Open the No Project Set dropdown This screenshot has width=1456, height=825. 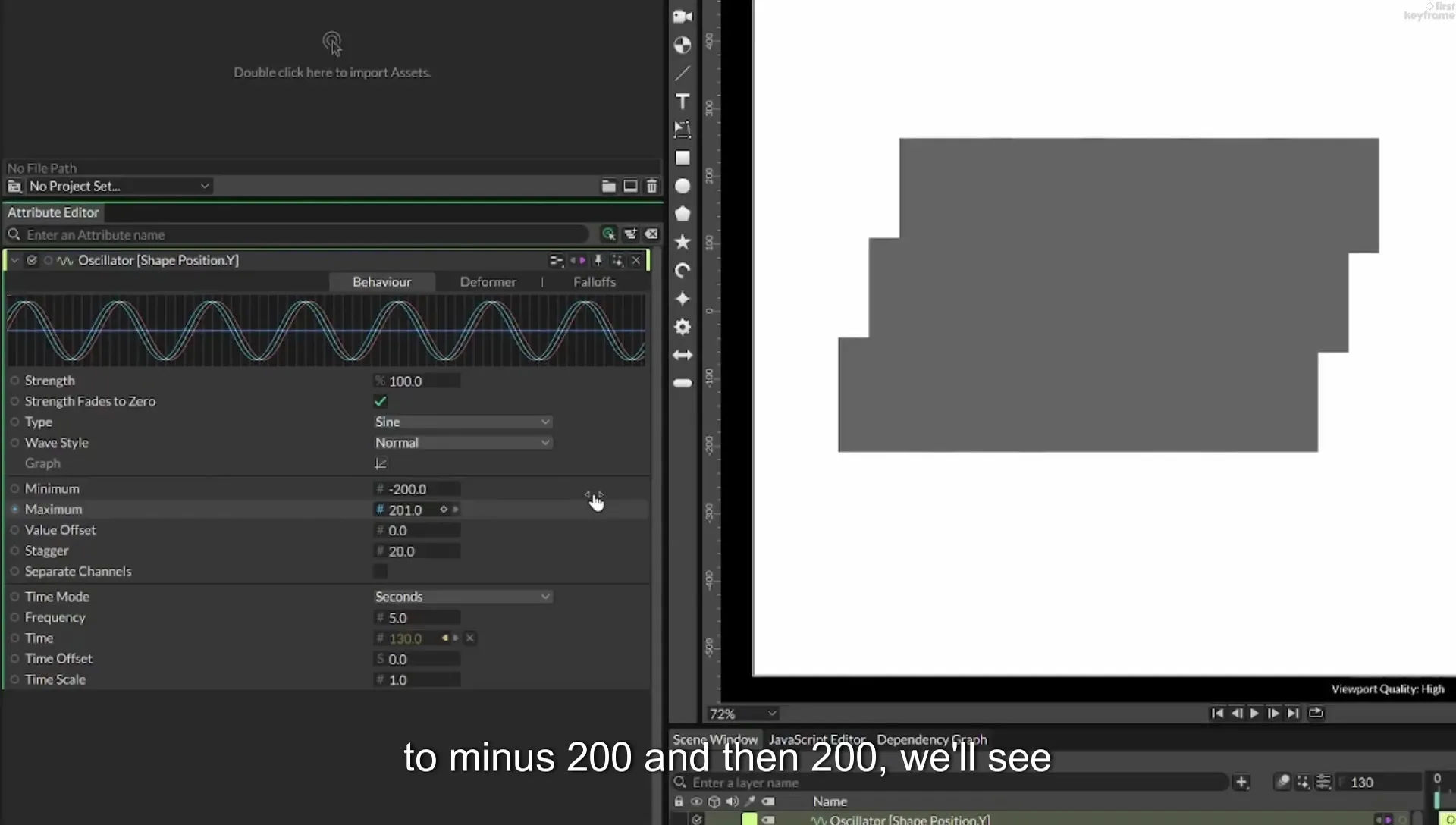pyautogui.click(x=119, y=186)
